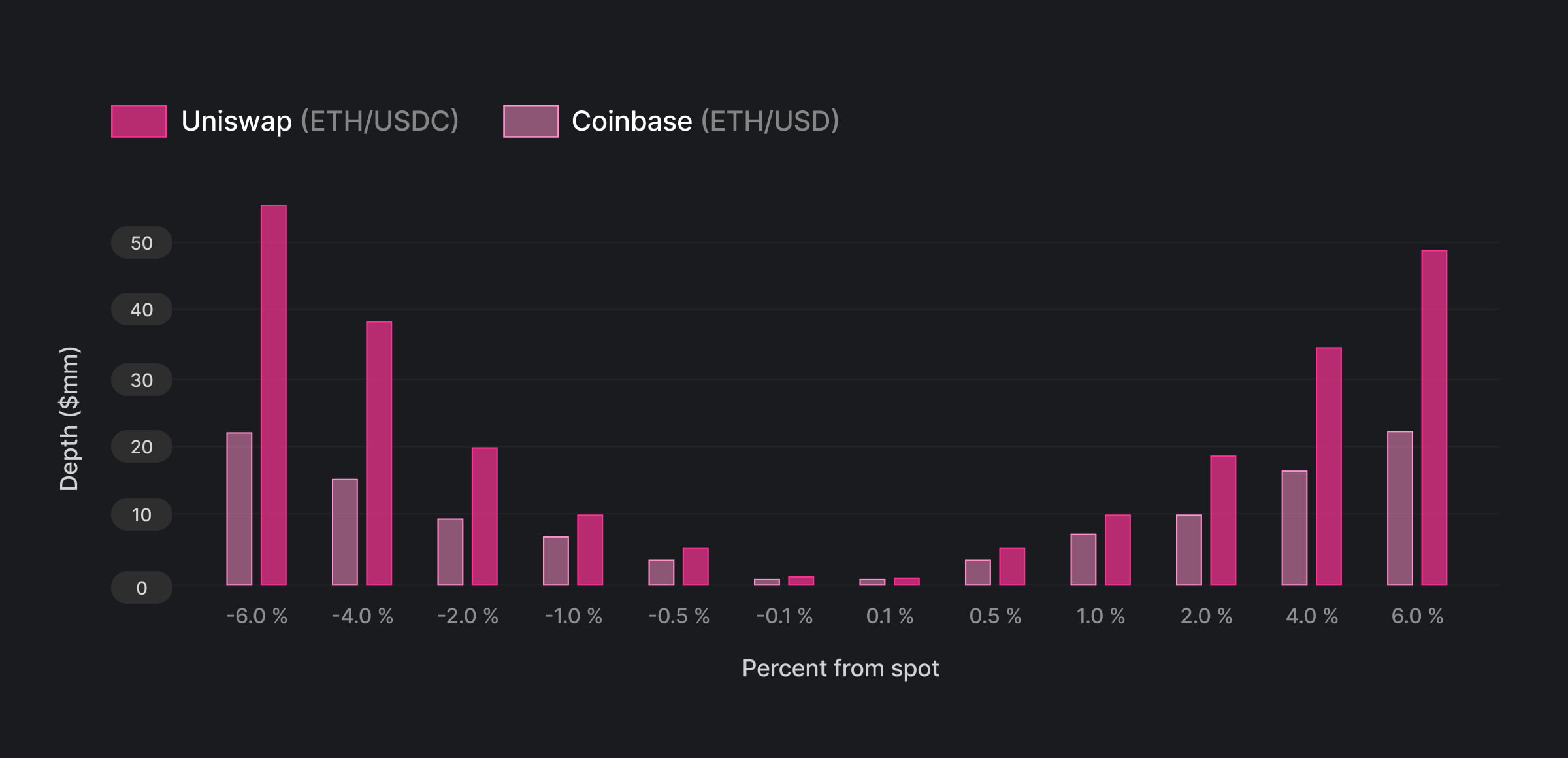This screenshot has height=758, width=1568.
Task: Click the 0 tick label on depth axis
Action: [x=142, y=588]
